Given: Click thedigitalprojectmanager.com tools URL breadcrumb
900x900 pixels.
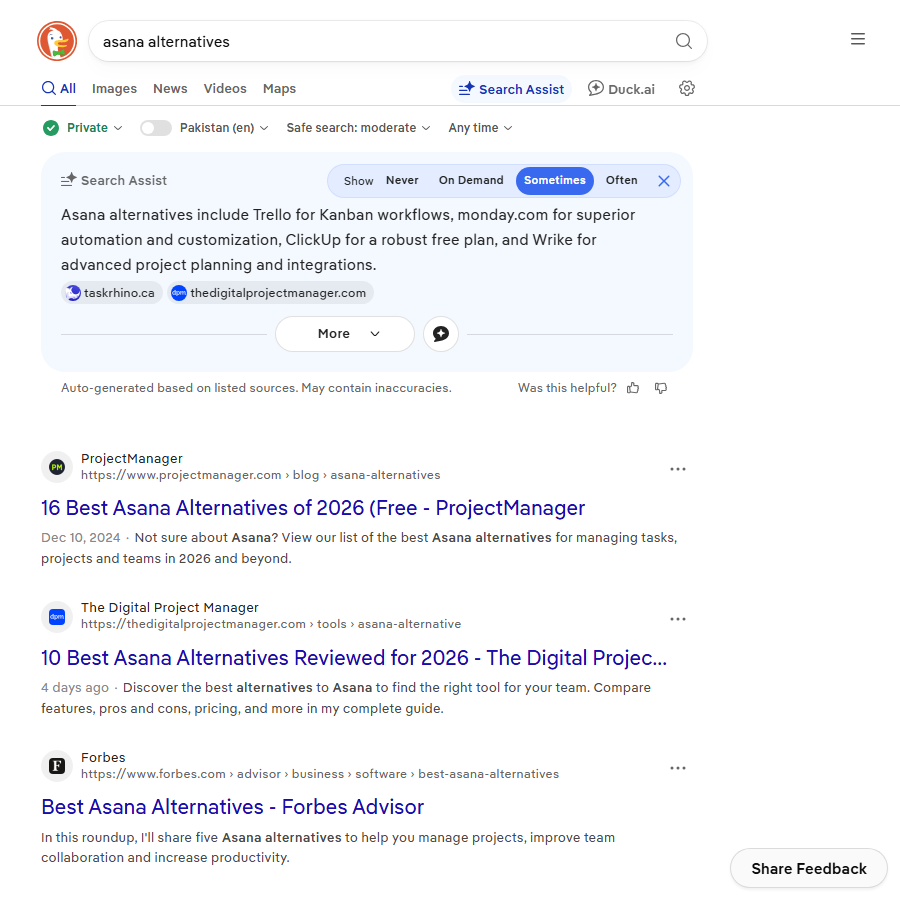Looking at the screenshot, I should click(271, 624).
